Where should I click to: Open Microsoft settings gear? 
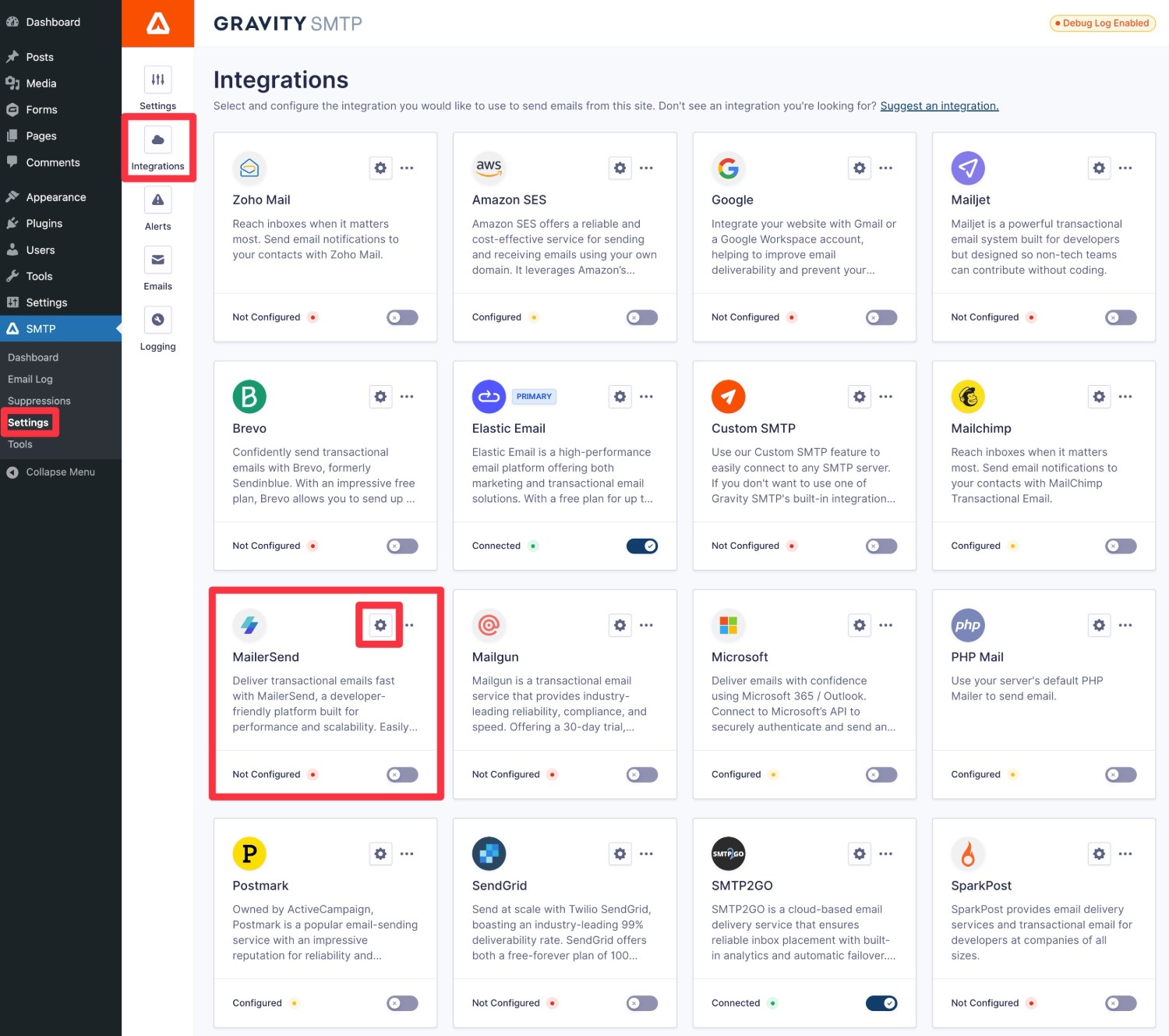tap(859, 624)
